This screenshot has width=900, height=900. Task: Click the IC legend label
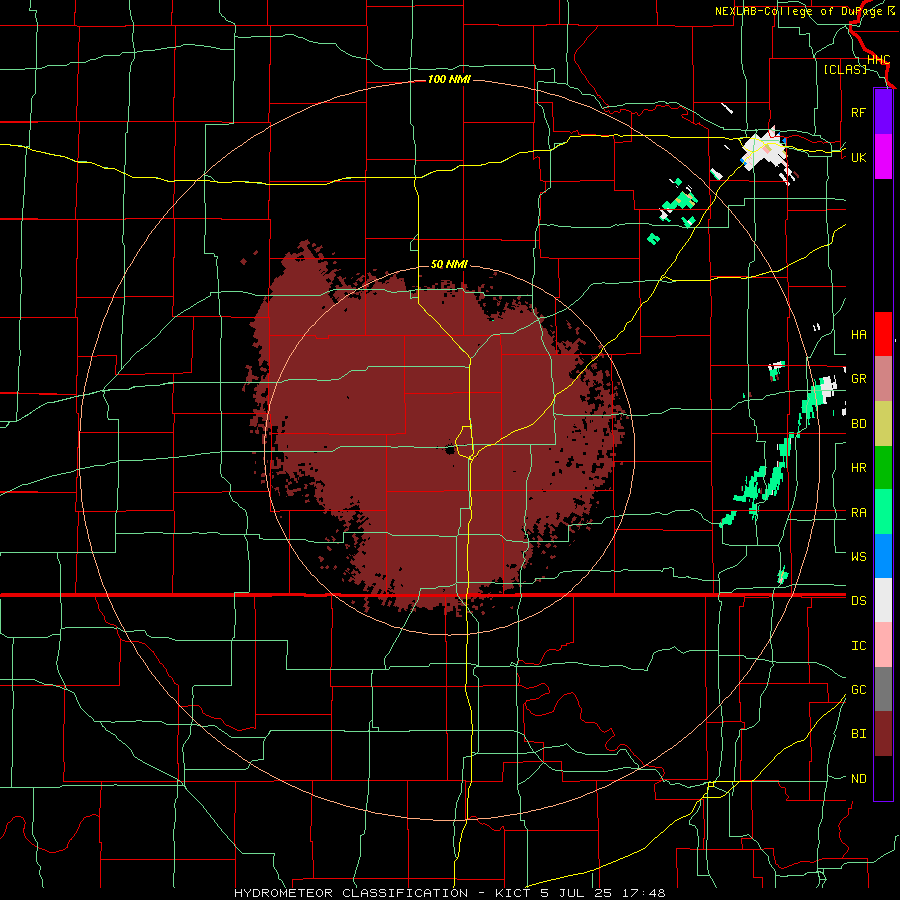point(858,646)
